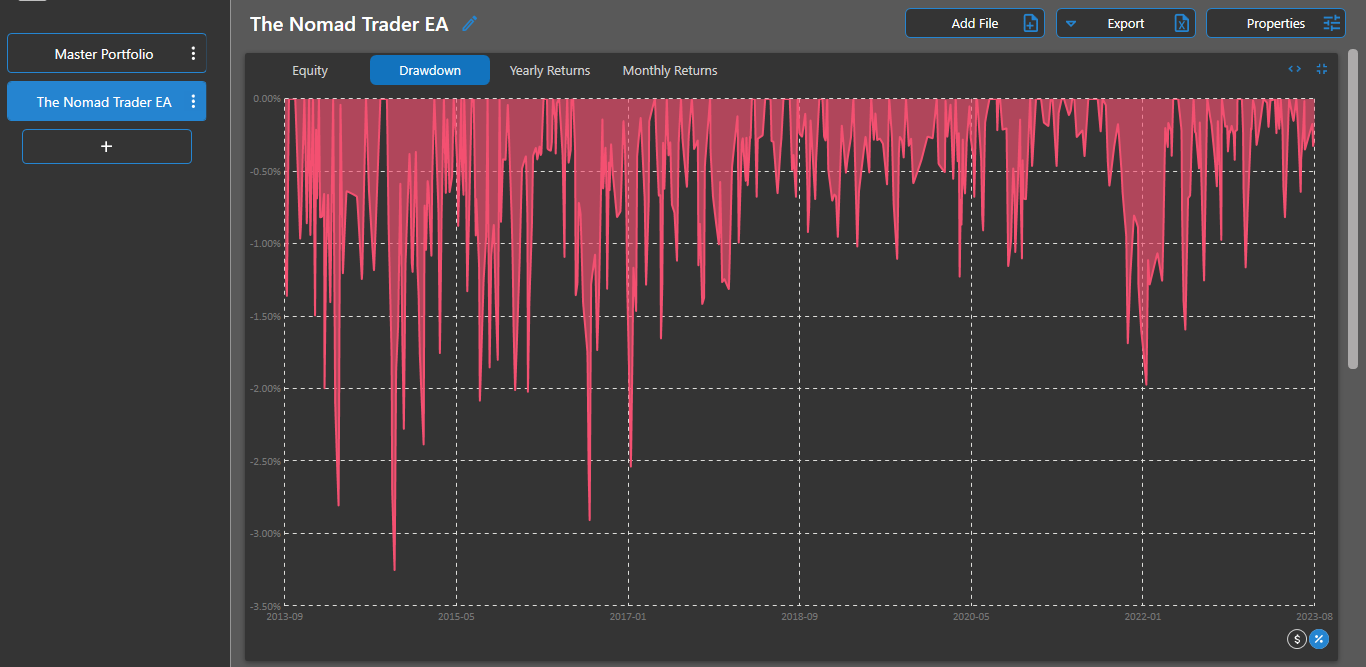Viewport: 1366px width, 667px height.
Task: Select Master Portfolio in the sidebar
Action: click(x=107, y=54)
